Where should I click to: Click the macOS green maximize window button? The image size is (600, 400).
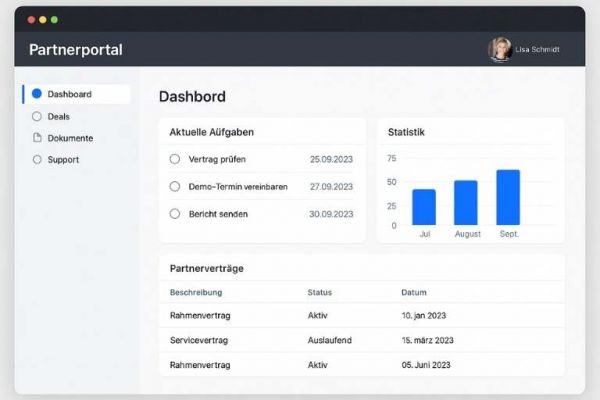pos(54,20)
